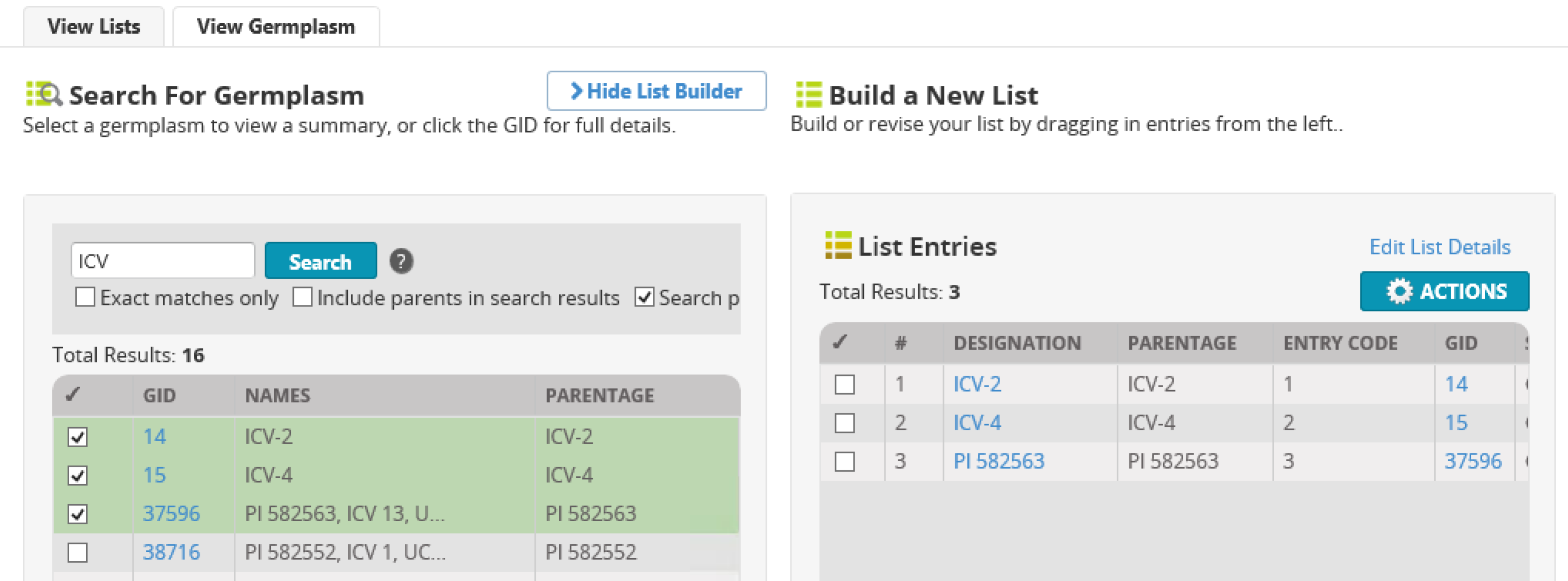
Task: Click the List Entries icon
Action: click(838, 245)
